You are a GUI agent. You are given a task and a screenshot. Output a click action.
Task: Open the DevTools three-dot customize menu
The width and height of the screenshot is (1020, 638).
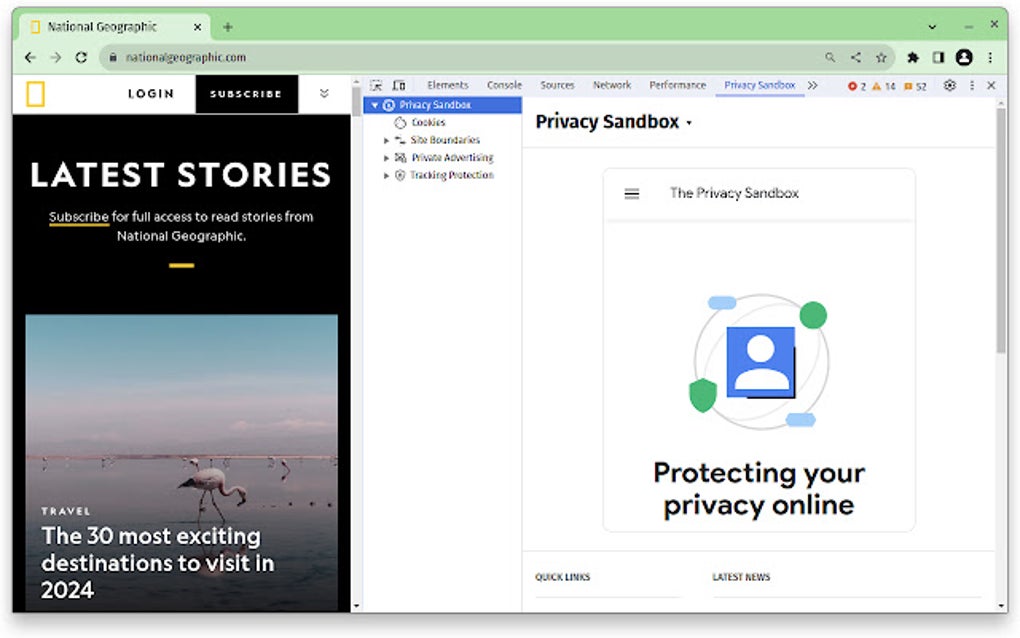[972, 86]
